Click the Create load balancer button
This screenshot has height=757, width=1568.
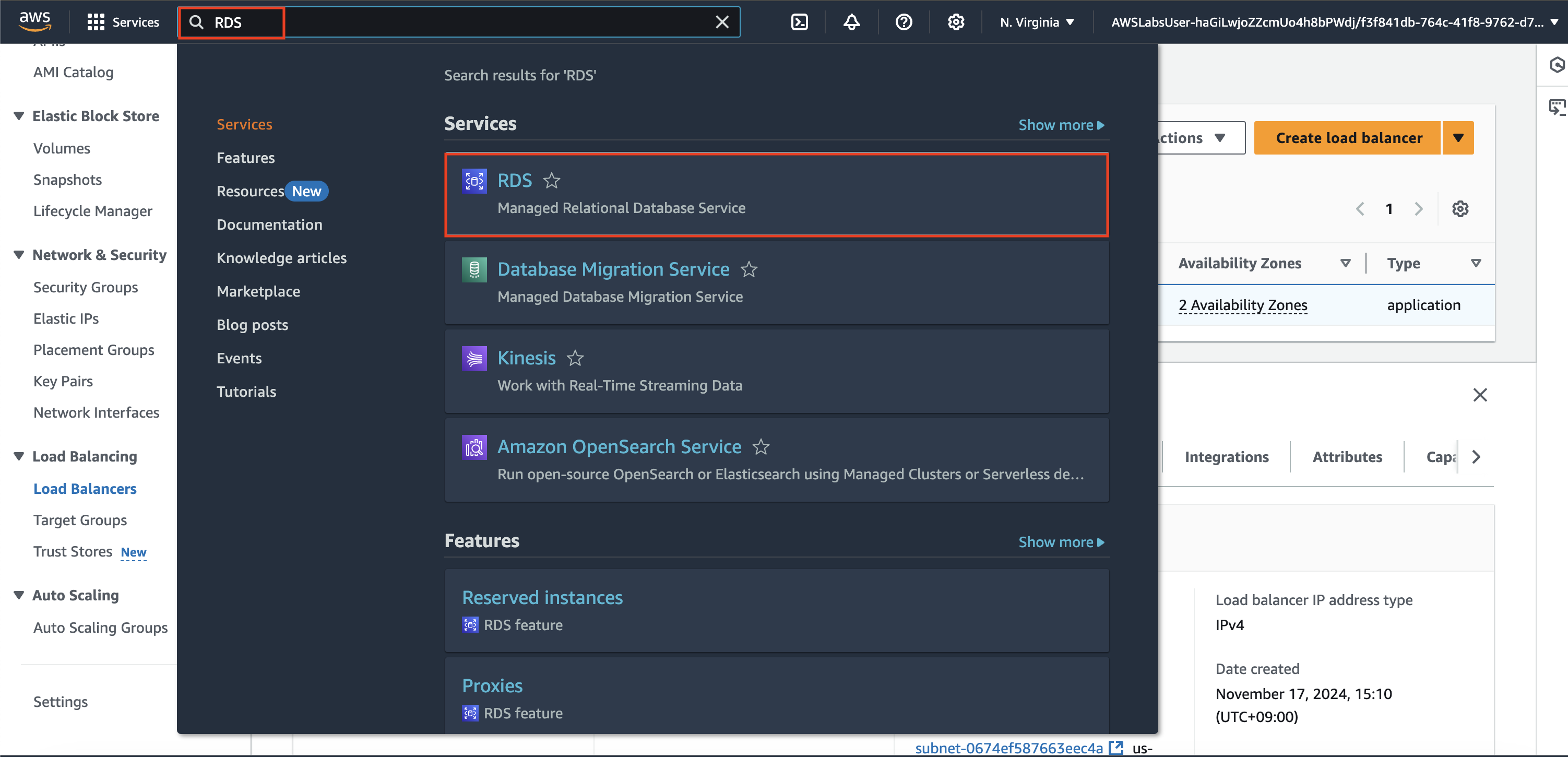click(x=1348, y=138)
